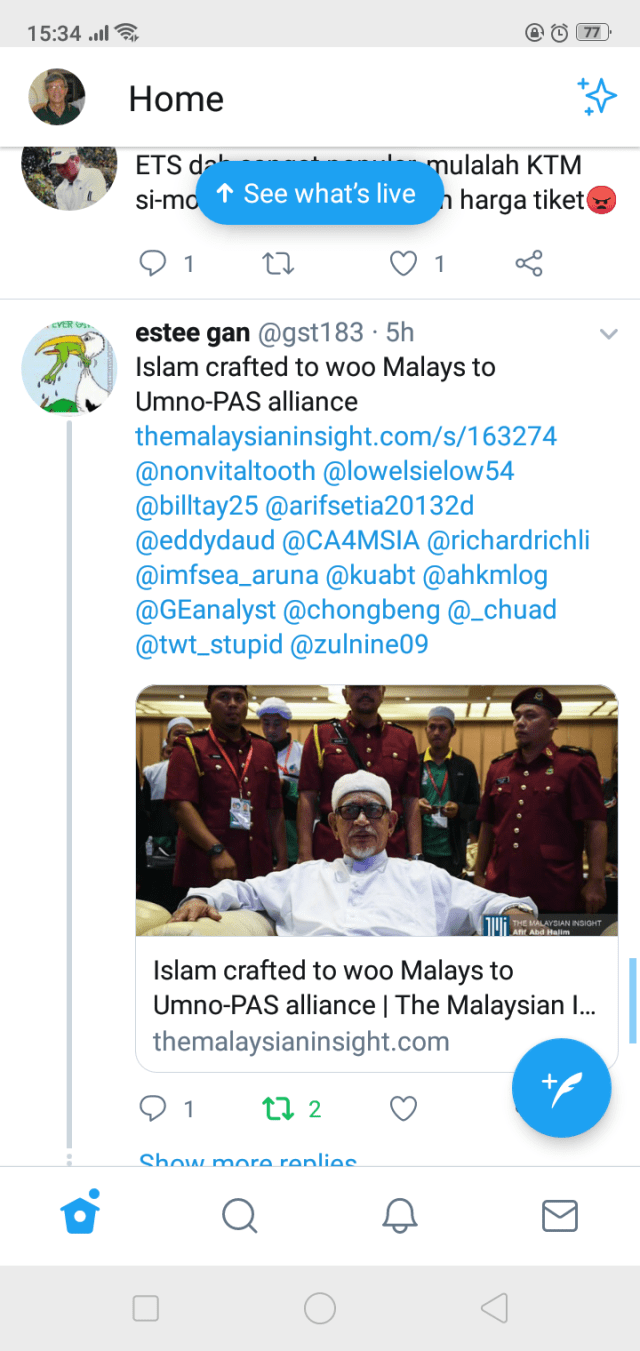640x1351 pixels.
Task: Tap the sparkle latest tweets icon
Action: [597, 97]
